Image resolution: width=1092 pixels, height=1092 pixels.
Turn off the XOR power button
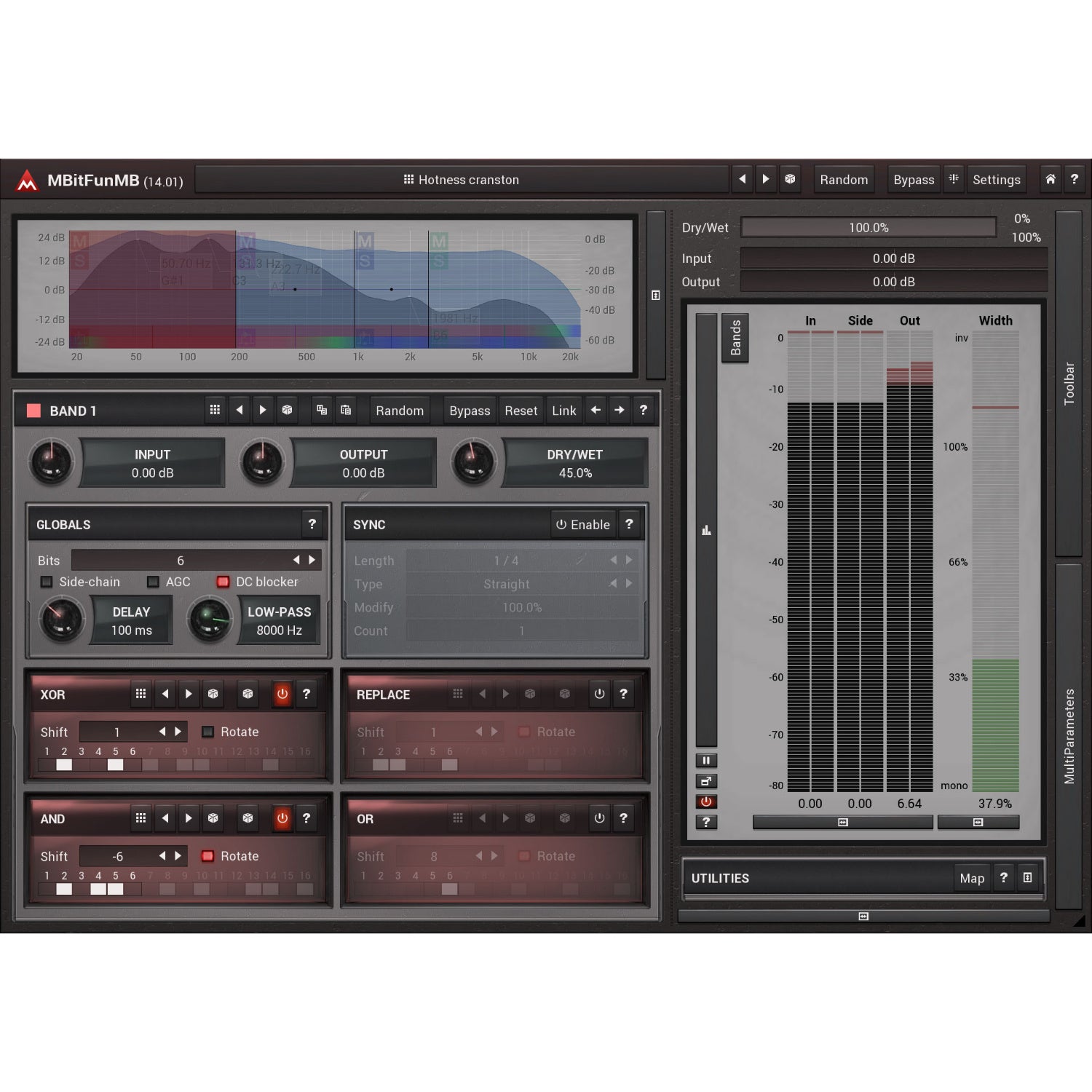(x=282, y=695)
